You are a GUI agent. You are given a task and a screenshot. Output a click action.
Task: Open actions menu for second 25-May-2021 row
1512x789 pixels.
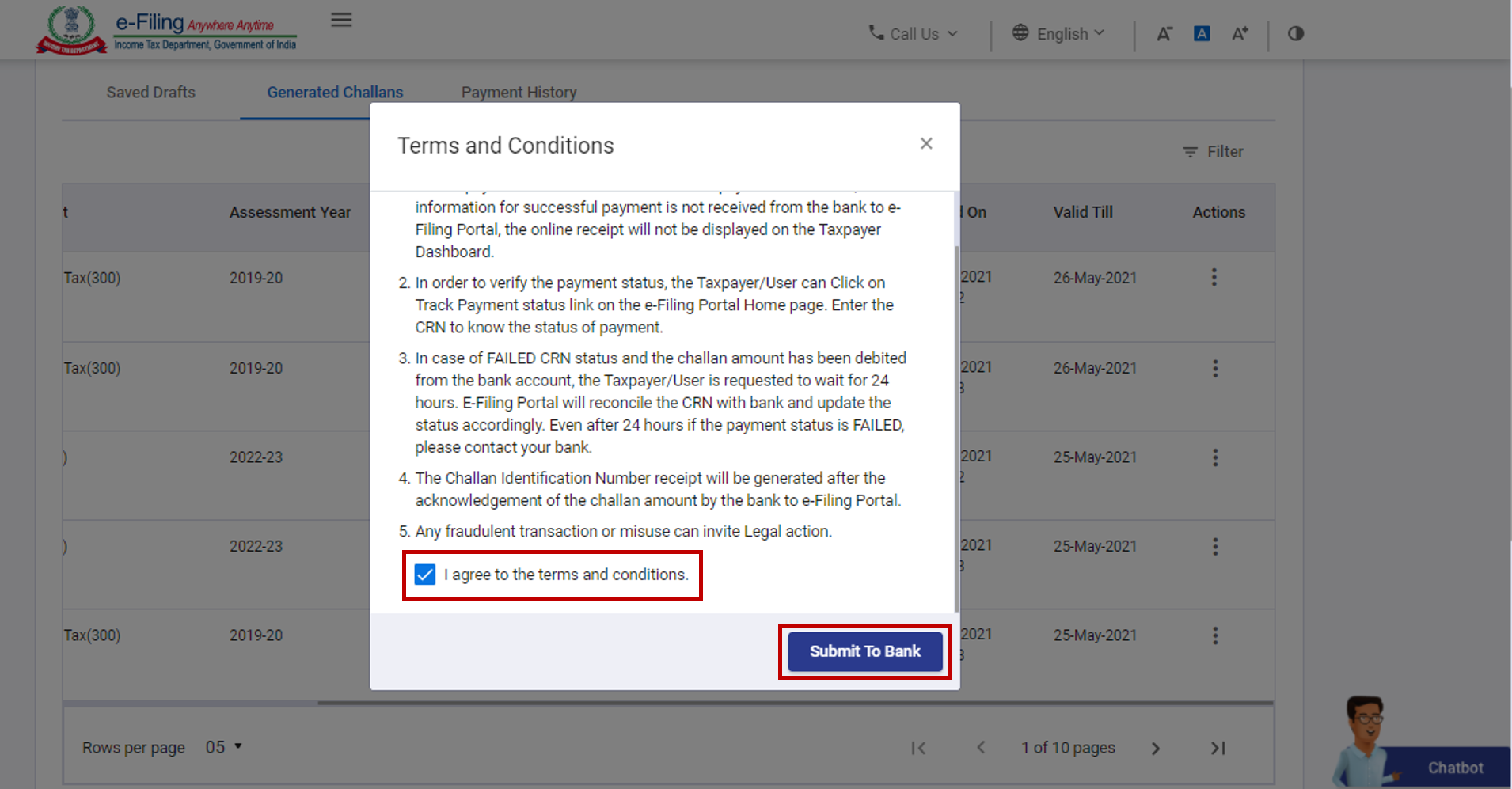tap(1215, 546)
